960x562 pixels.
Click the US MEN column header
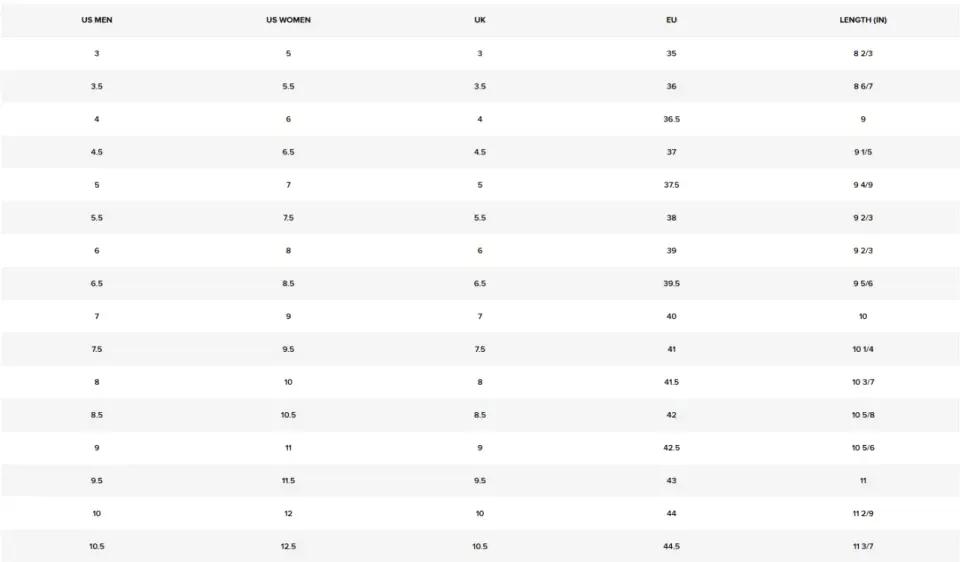[x=97, y=20]
